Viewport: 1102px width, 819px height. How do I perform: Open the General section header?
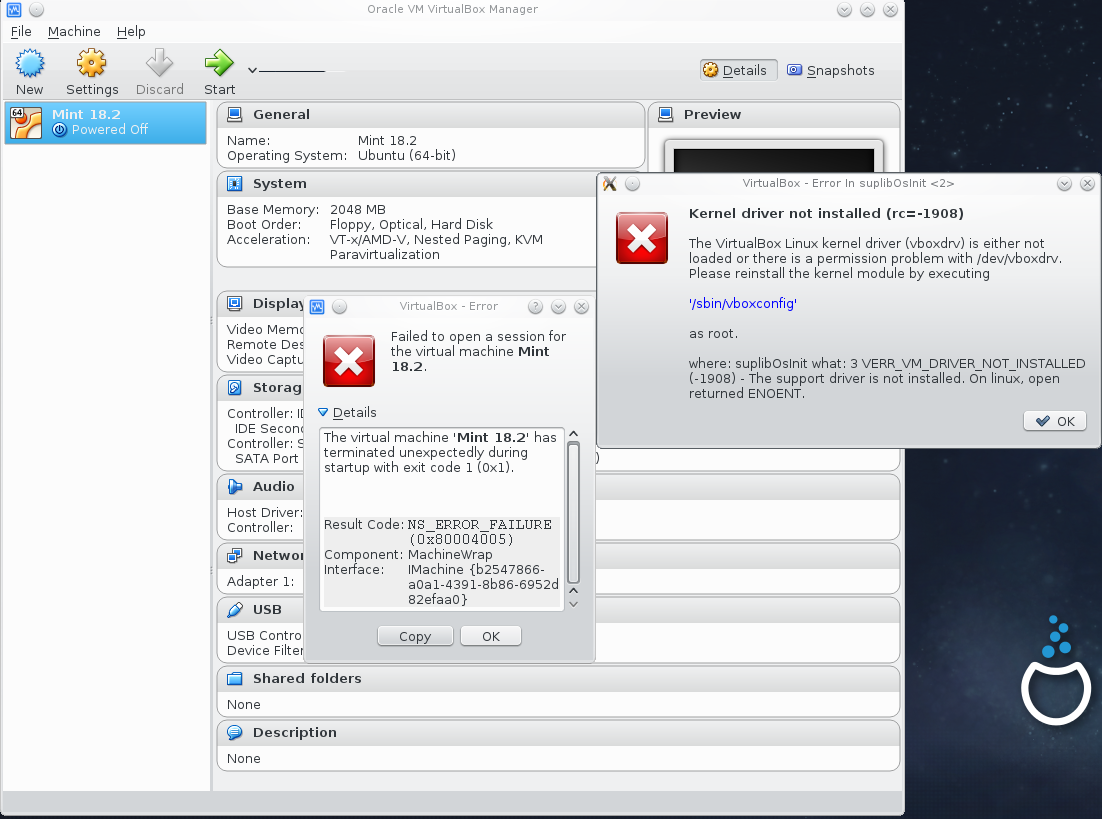coord(431,115)
